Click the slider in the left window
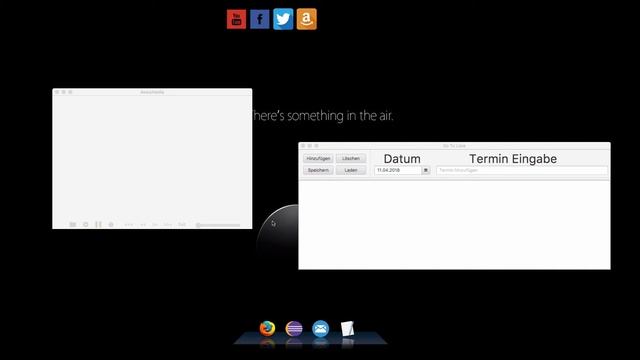The image size is (640, 360). pyautogui.click(x=218, y=225)
